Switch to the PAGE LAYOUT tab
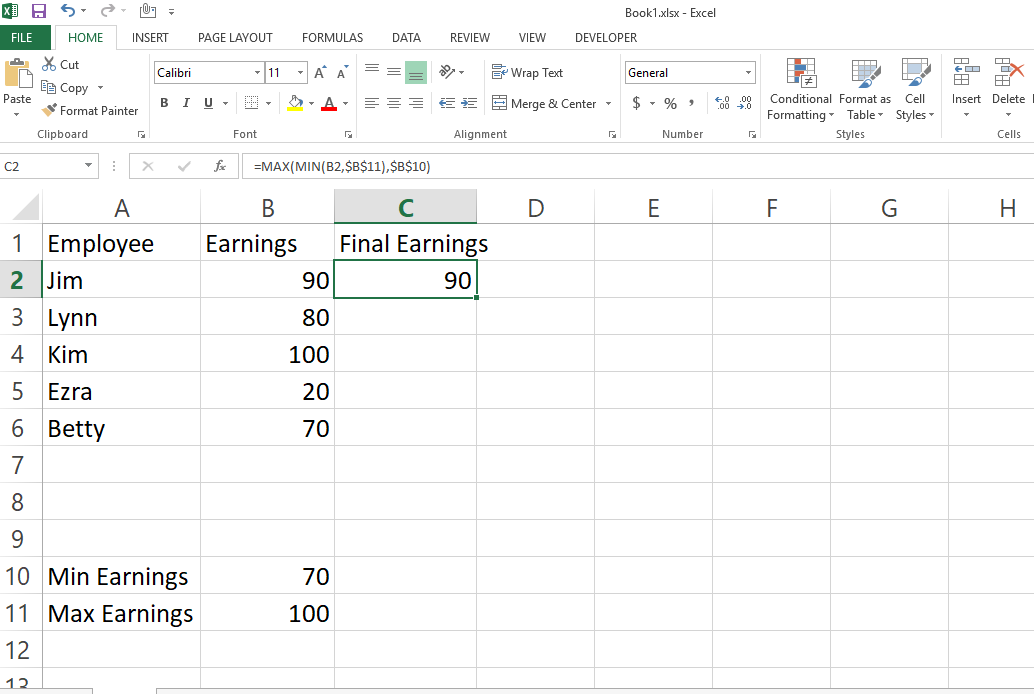This screenshot has width=1034, height=694. click(x=235, y=38)
